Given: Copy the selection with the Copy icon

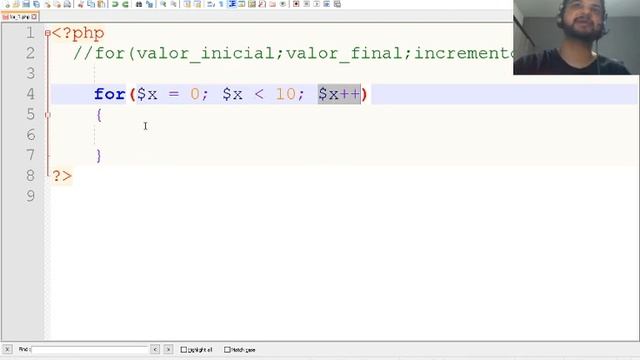Looking at the screenshot, I should click(91, 4).
